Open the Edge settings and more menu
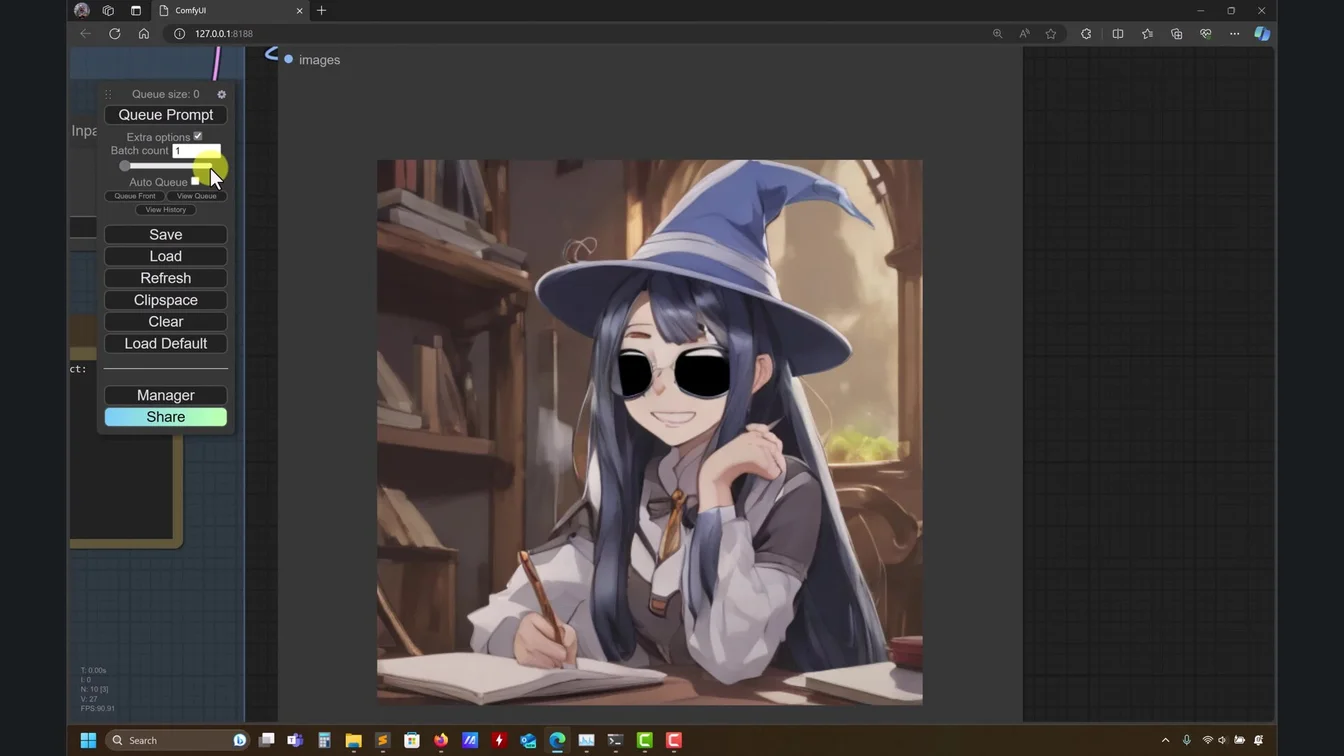1344x756 pixels. (x=1234, y=34)
